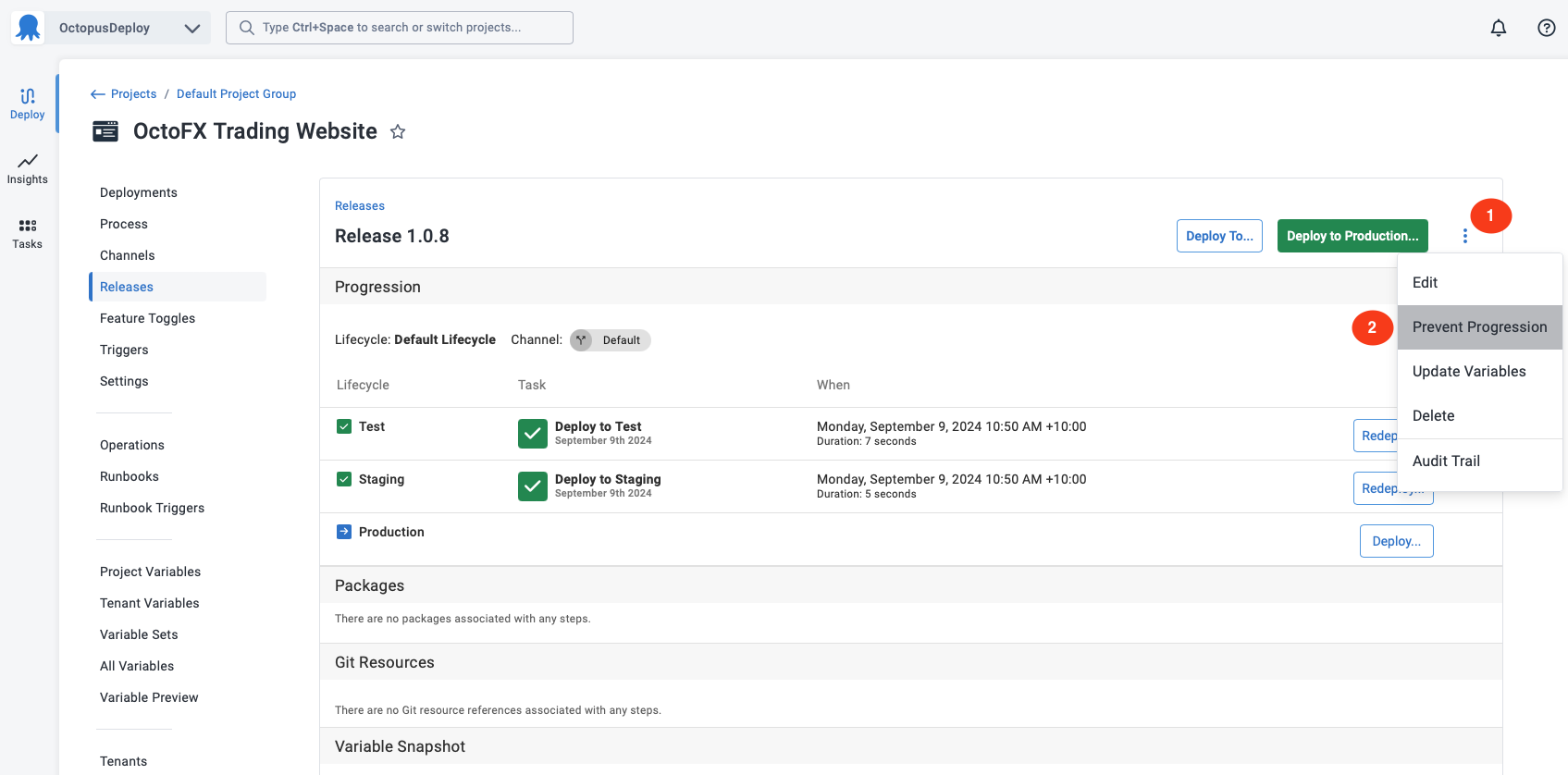Toggle the Staging lifecycle checkbox
Image resolution: width=1568 pixels, height=775 pixels.
(344, 479)
